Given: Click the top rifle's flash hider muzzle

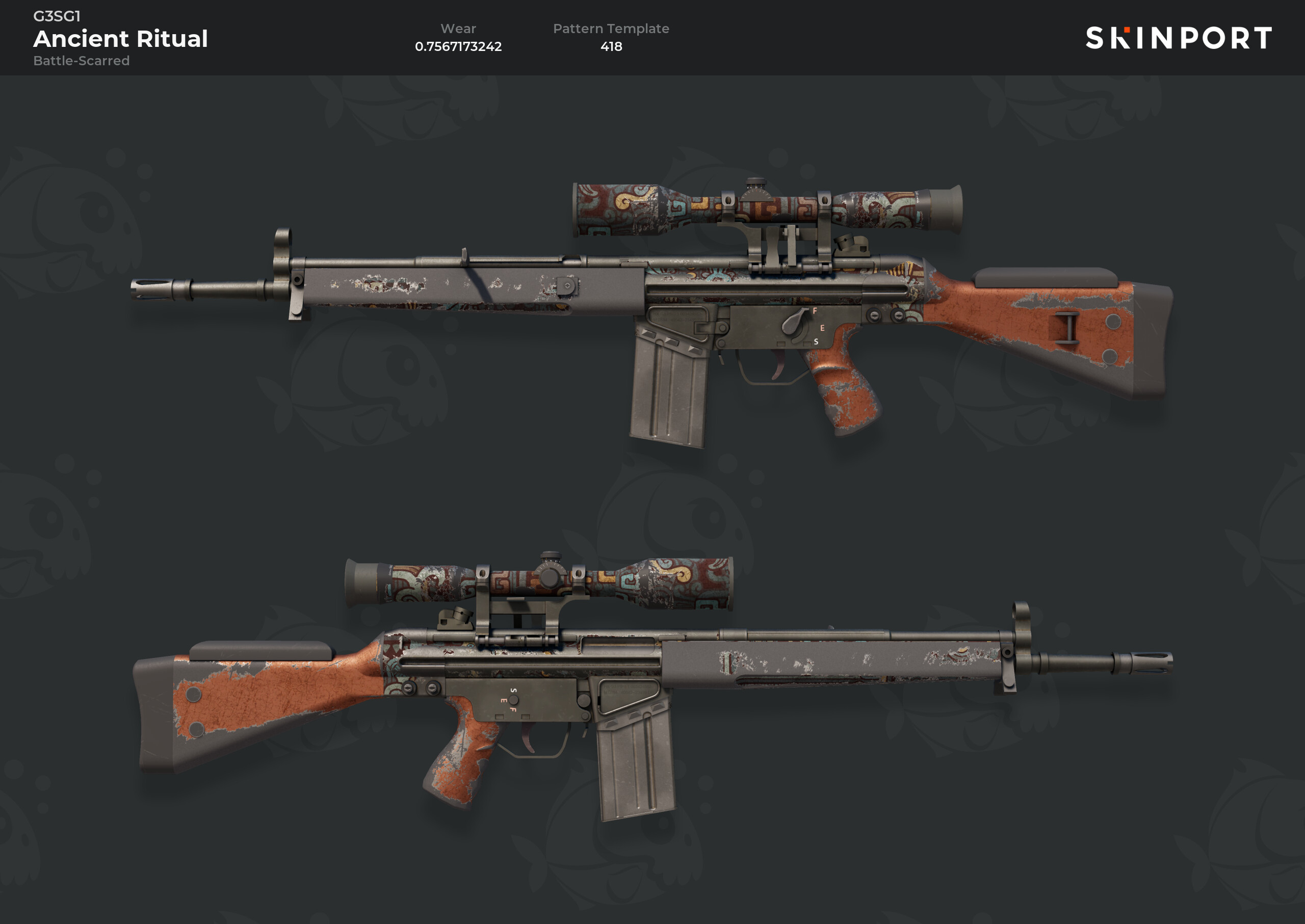Looking at the screenshot, I should 152,289.
